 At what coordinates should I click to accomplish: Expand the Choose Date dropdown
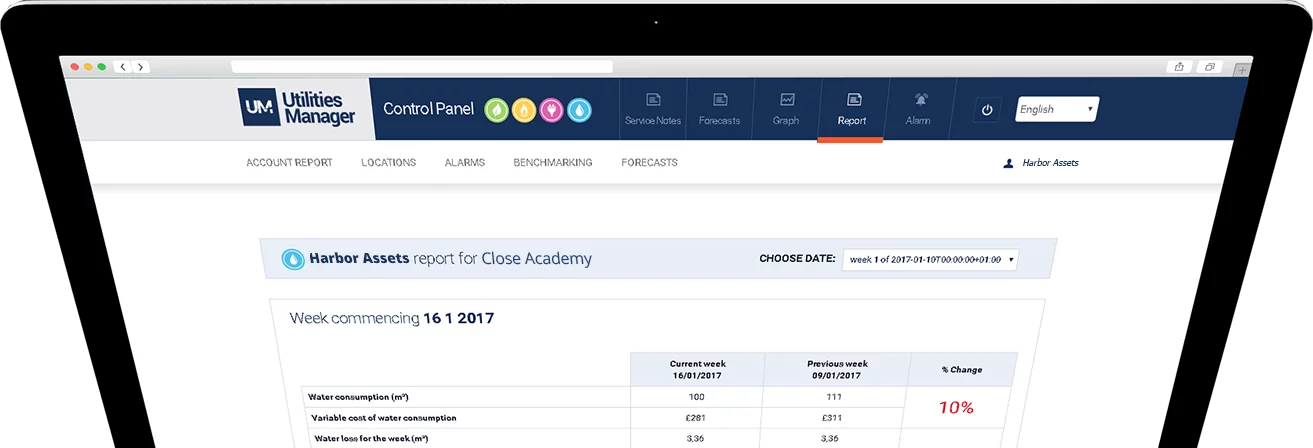930,259
